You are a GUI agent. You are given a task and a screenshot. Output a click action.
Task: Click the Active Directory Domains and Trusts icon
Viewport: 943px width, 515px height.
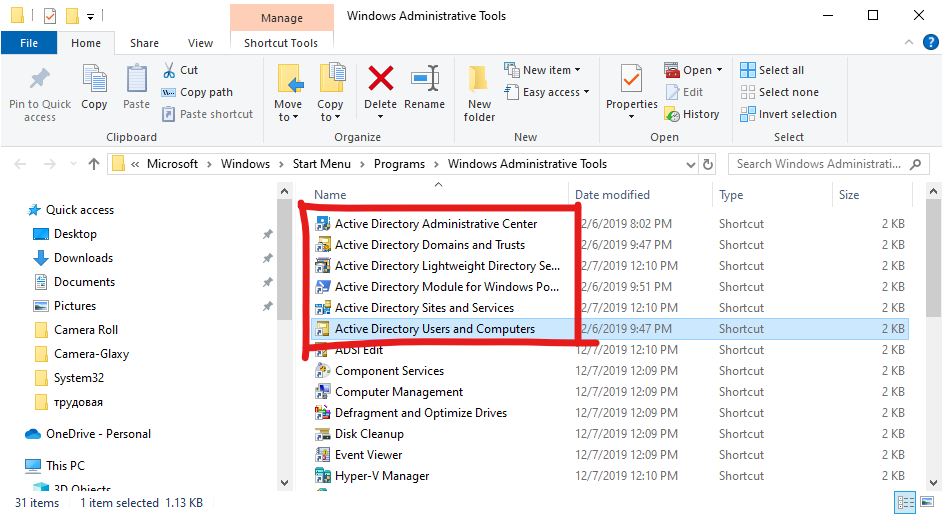323,245
